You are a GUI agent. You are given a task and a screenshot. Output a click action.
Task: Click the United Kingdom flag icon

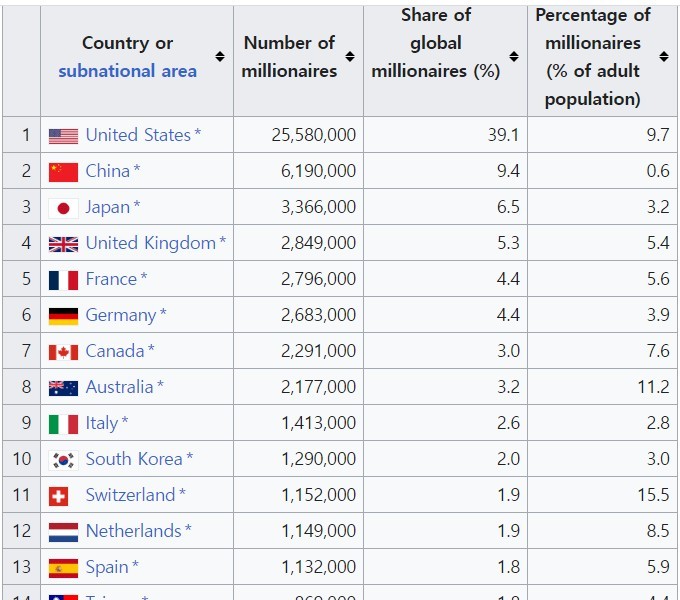(x=63, y=243)
